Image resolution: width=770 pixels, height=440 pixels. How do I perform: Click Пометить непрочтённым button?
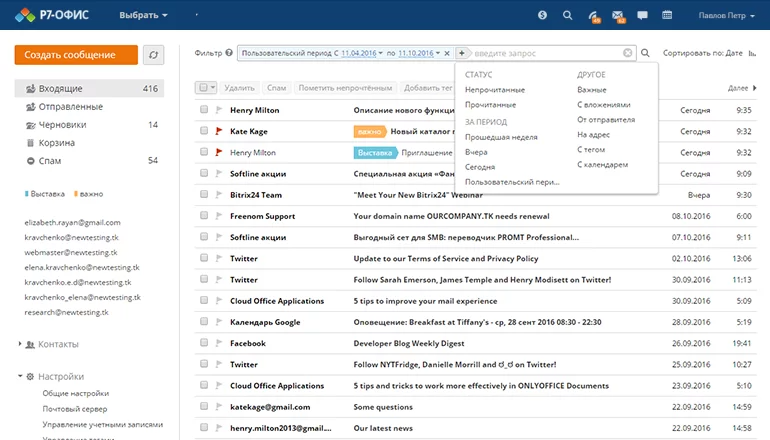345,88
